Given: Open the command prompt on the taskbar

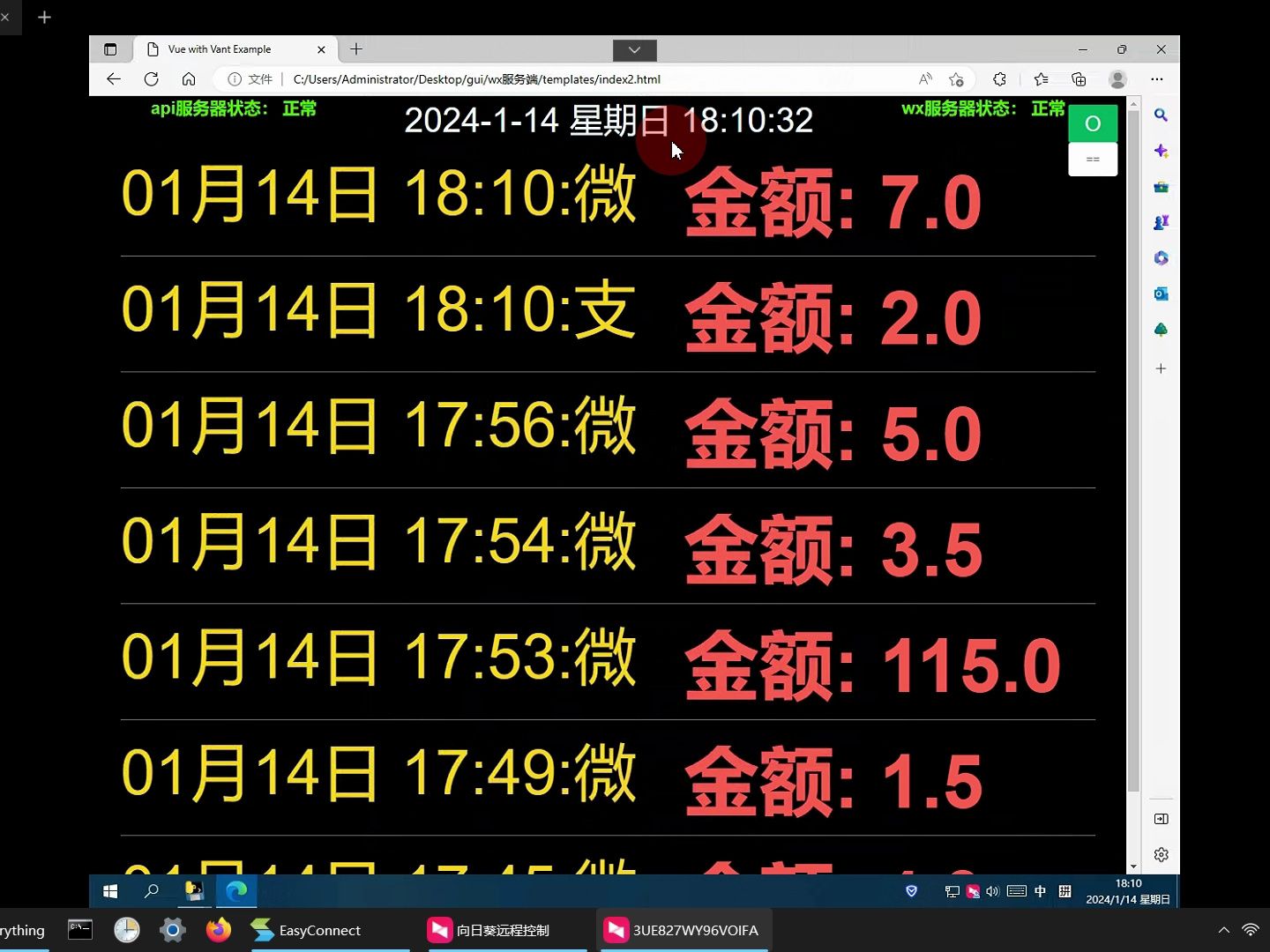Looking at the screenshot, I should [x=80, y=930].
